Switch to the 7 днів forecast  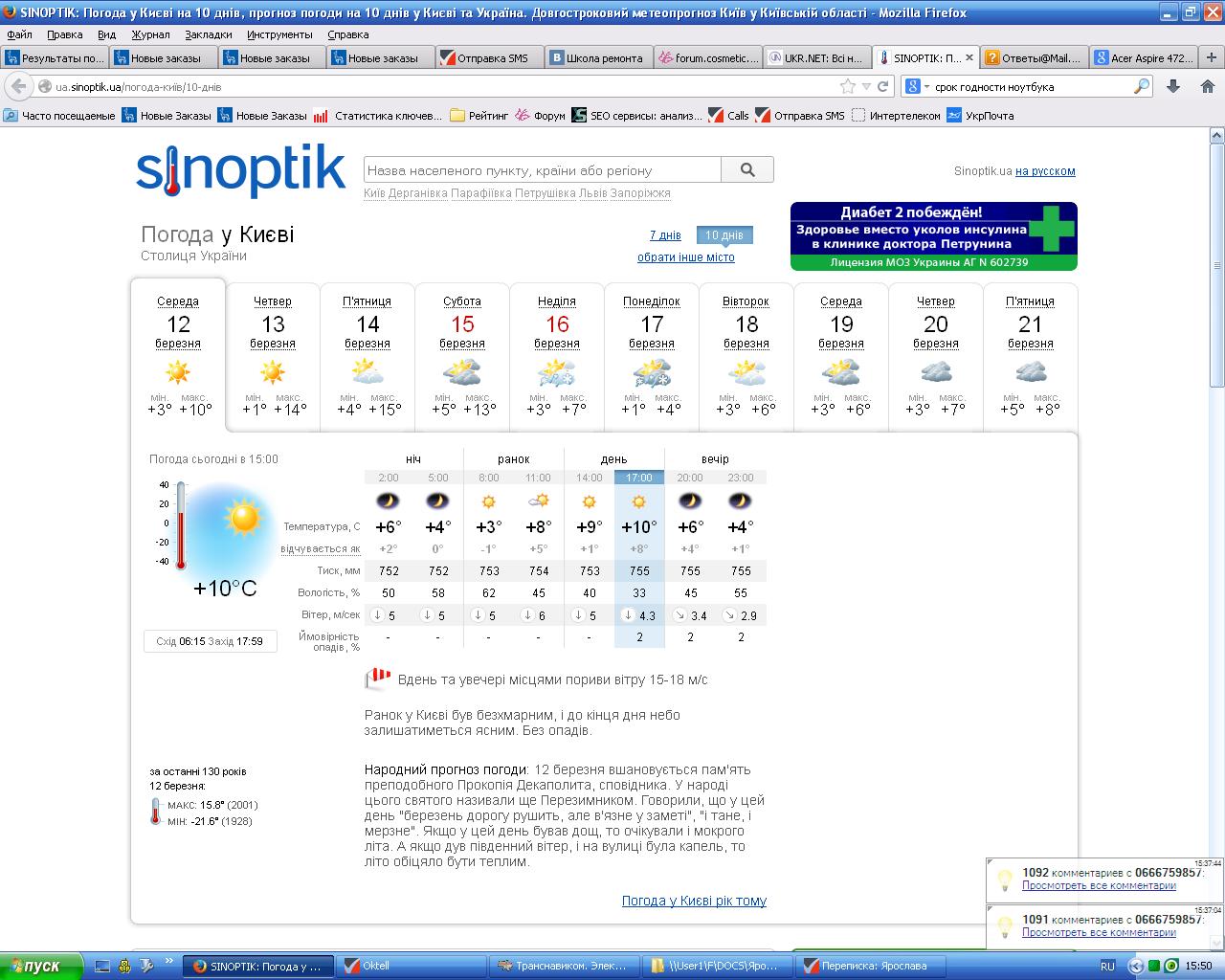pyautogui.click(x=665, y=235)
